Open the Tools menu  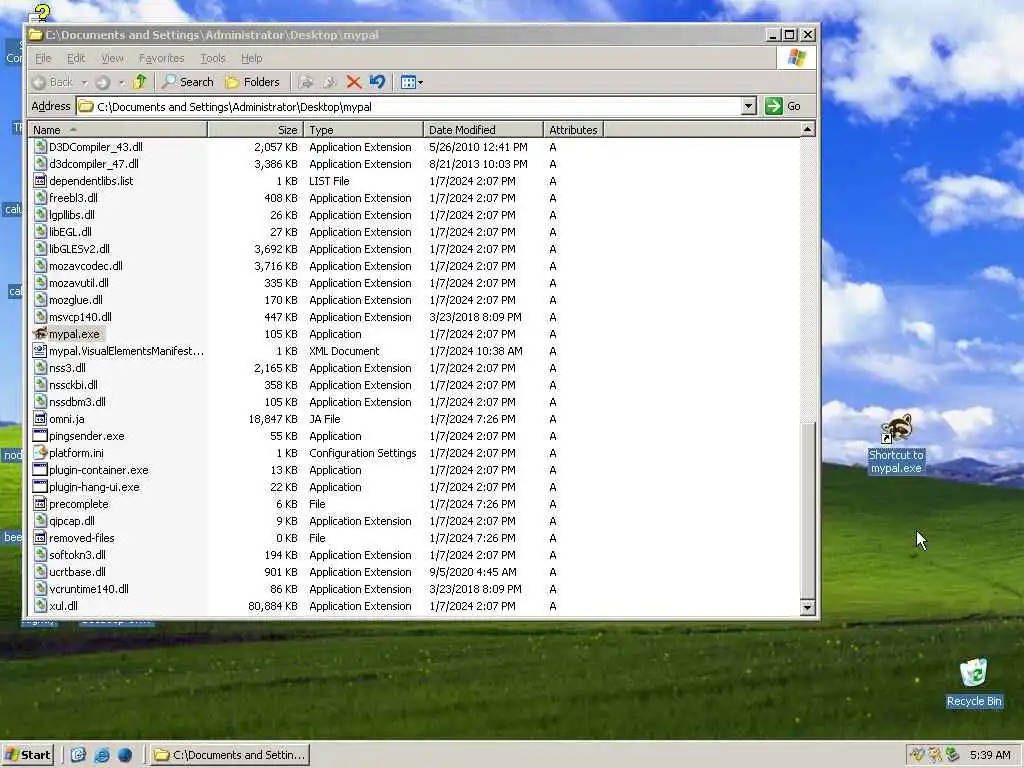212,58
